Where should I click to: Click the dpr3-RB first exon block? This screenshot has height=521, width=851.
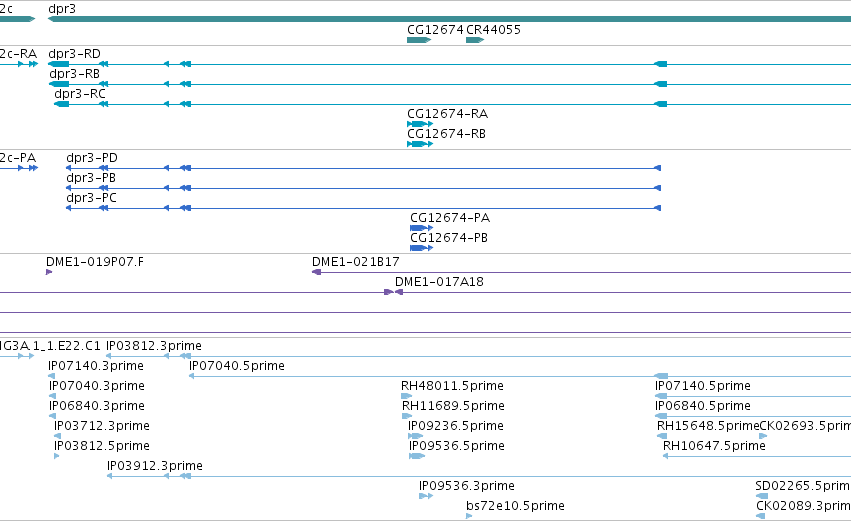[x=59, y=84]
